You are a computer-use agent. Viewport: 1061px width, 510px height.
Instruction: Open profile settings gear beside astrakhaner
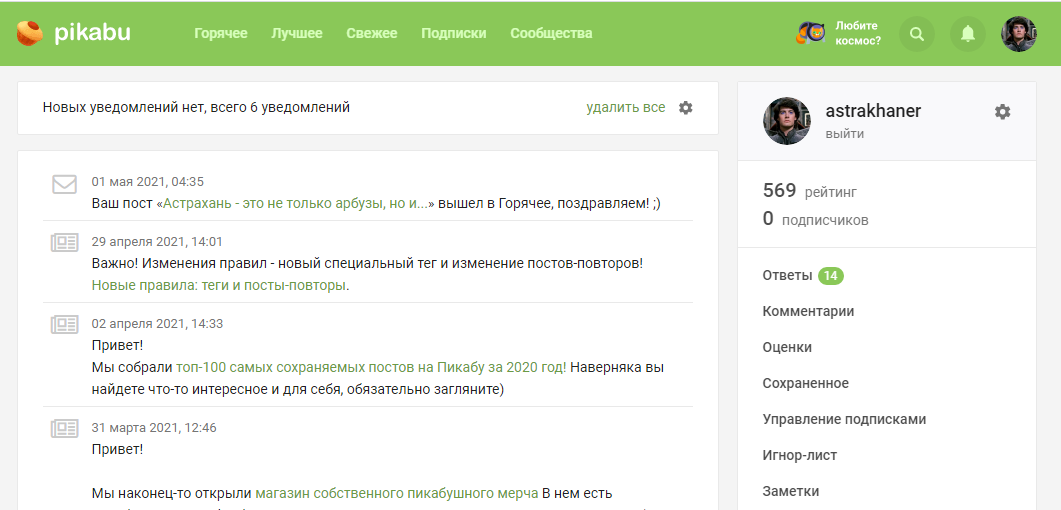coord(1002,112)
